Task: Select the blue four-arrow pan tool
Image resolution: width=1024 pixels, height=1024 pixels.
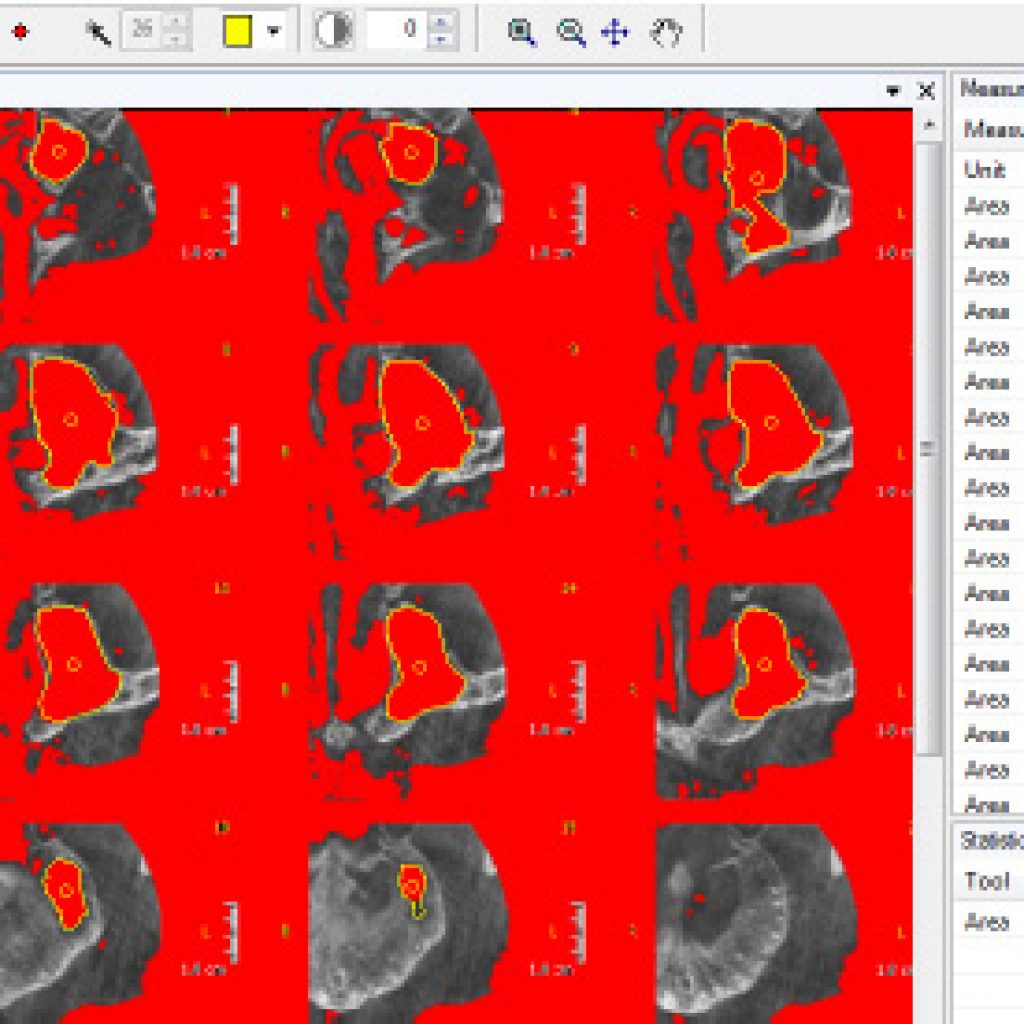Action: click(615, 32)
